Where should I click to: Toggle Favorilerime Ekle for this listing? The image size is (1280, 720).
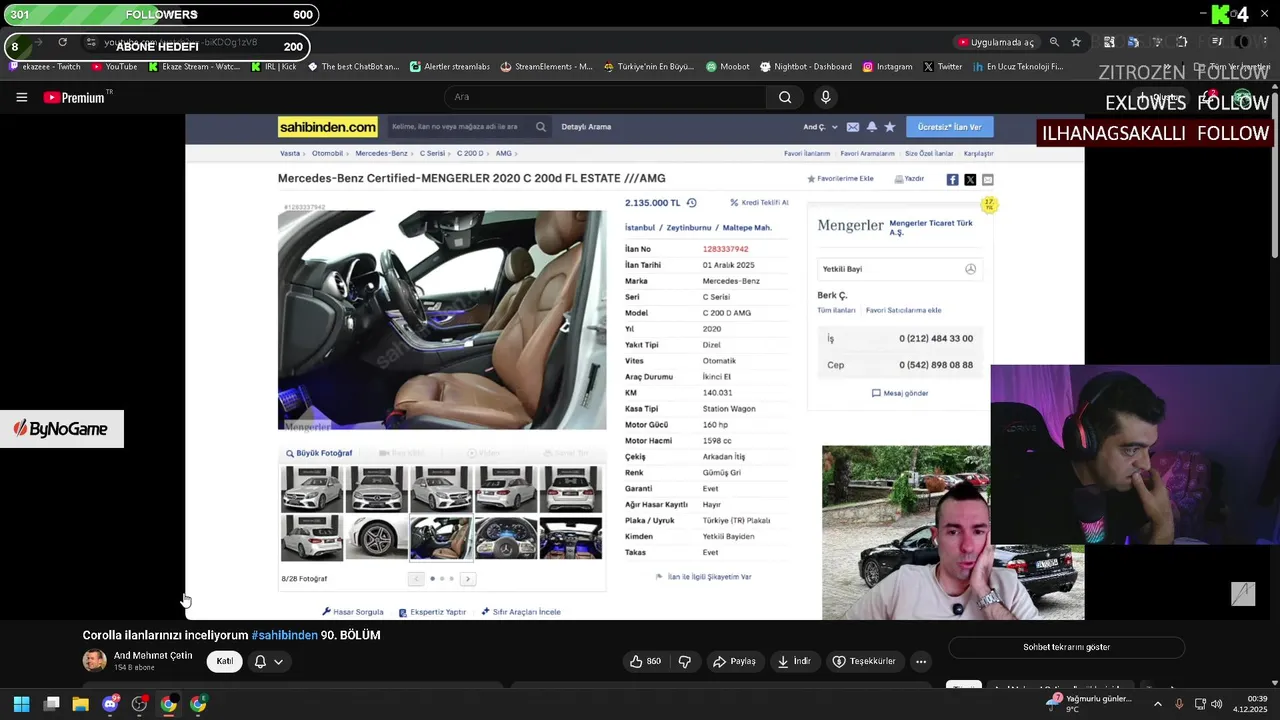(x=840, y=179)
